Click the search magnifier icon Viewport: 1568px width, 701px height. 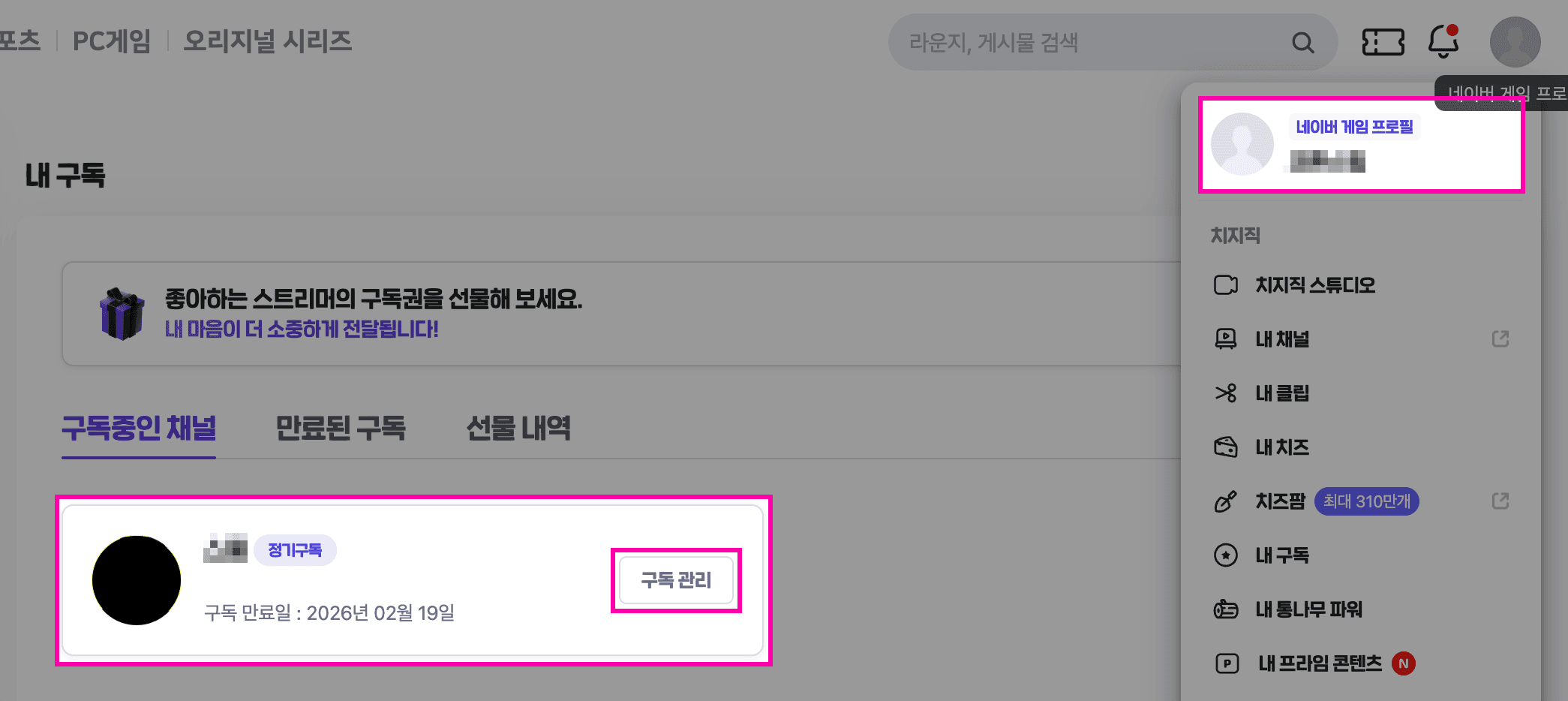[x=1302, y=43]
